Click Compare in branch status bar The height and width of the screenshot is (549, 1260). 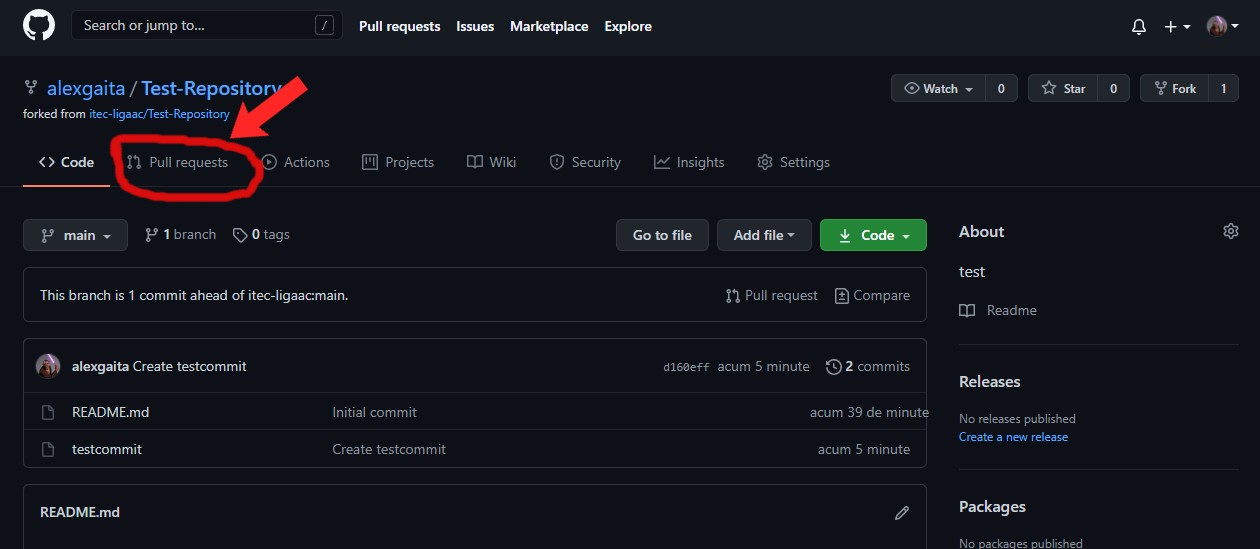(872, 296)
